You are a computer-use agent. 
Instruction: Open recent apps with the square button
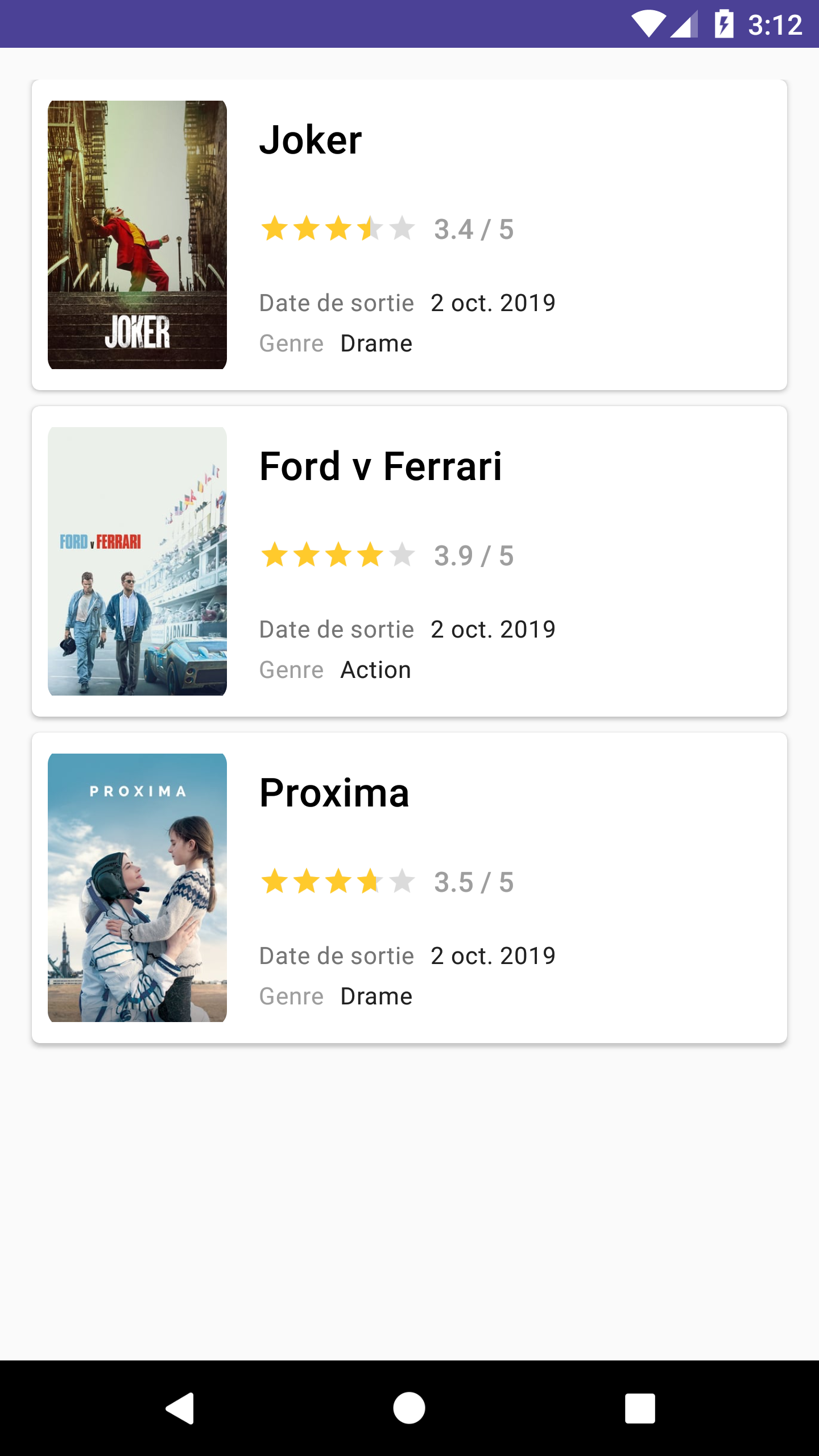[640, 1408]
